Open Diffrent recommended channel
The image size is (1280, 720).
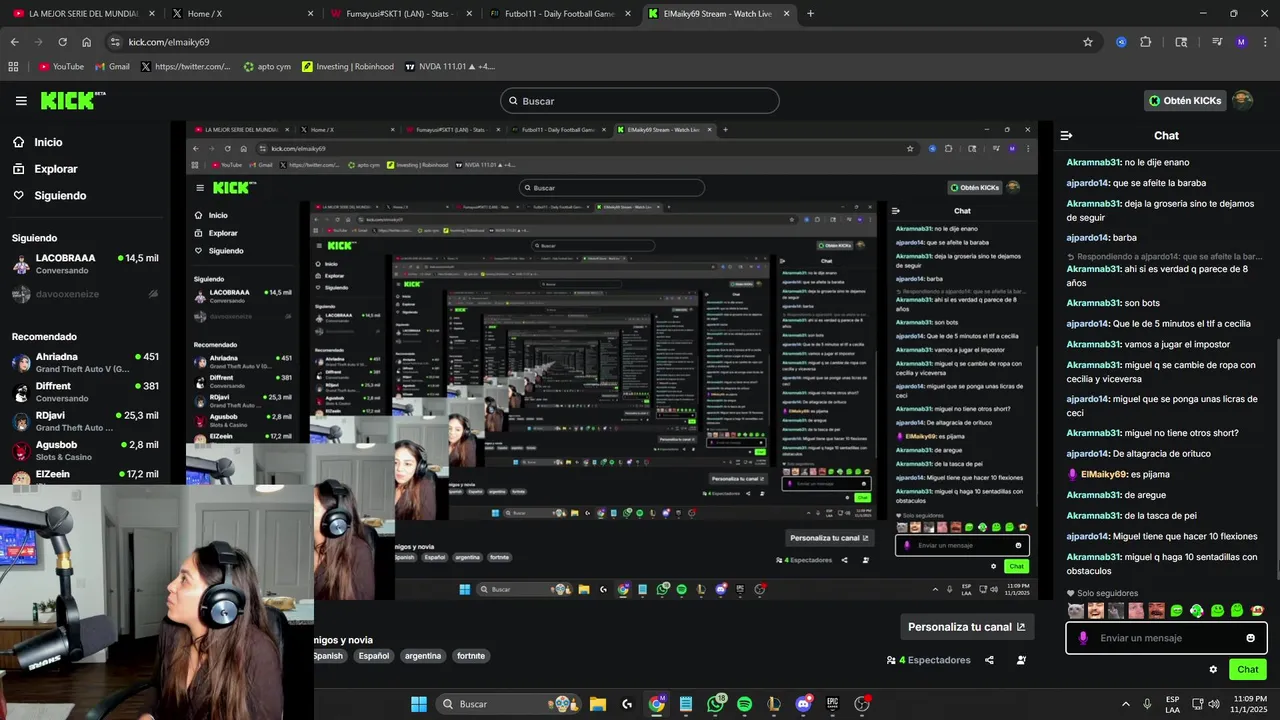(x=85, y=392)
